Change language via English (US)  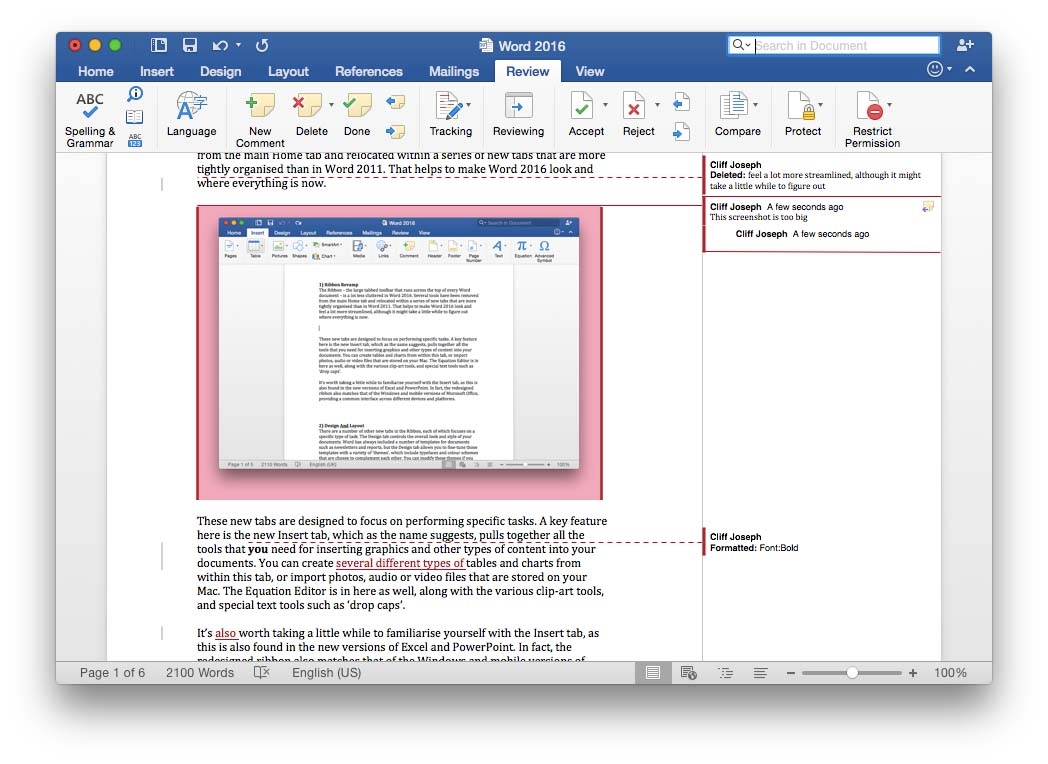point(326,672)
